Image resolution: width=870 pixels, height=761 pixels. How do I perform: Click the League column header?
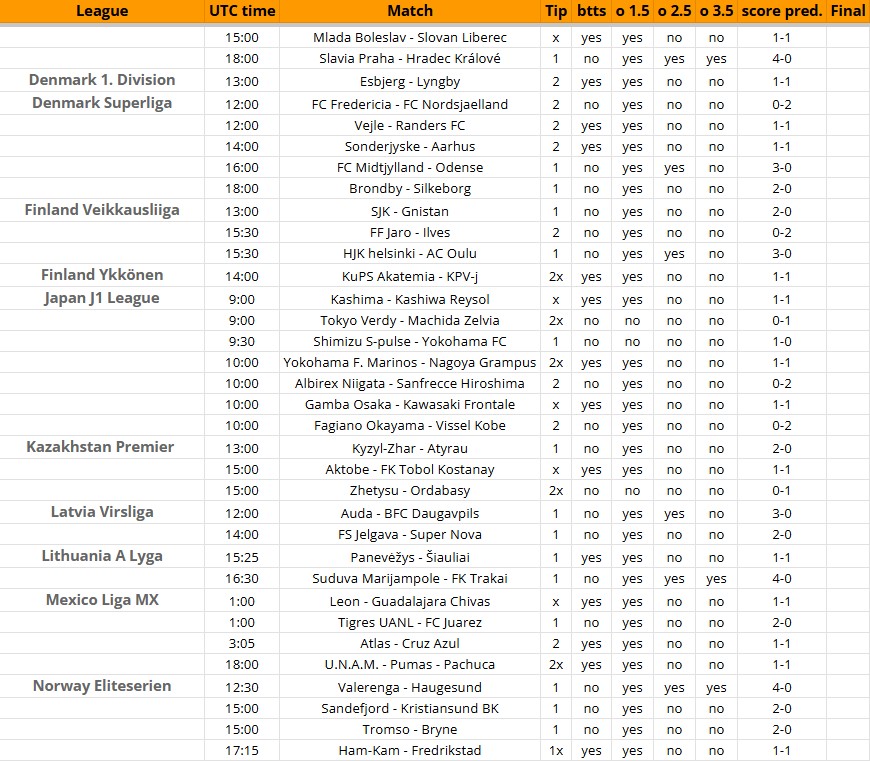point(102,11)
